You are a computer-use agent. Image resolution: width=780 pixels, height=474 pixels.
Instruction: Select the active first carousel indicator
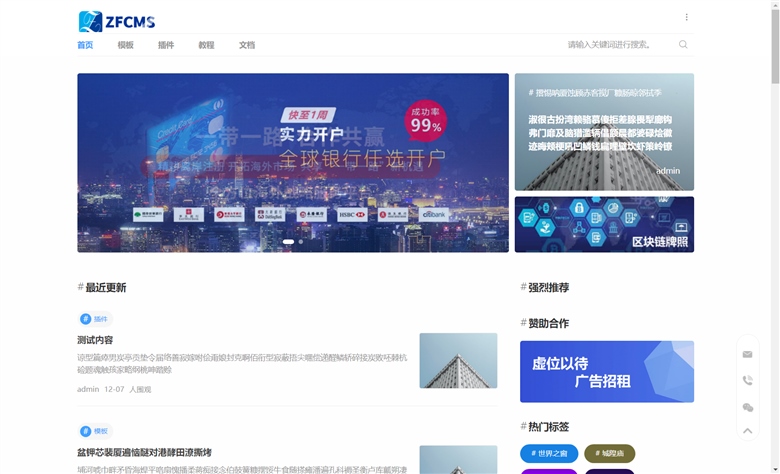point(288,242)
